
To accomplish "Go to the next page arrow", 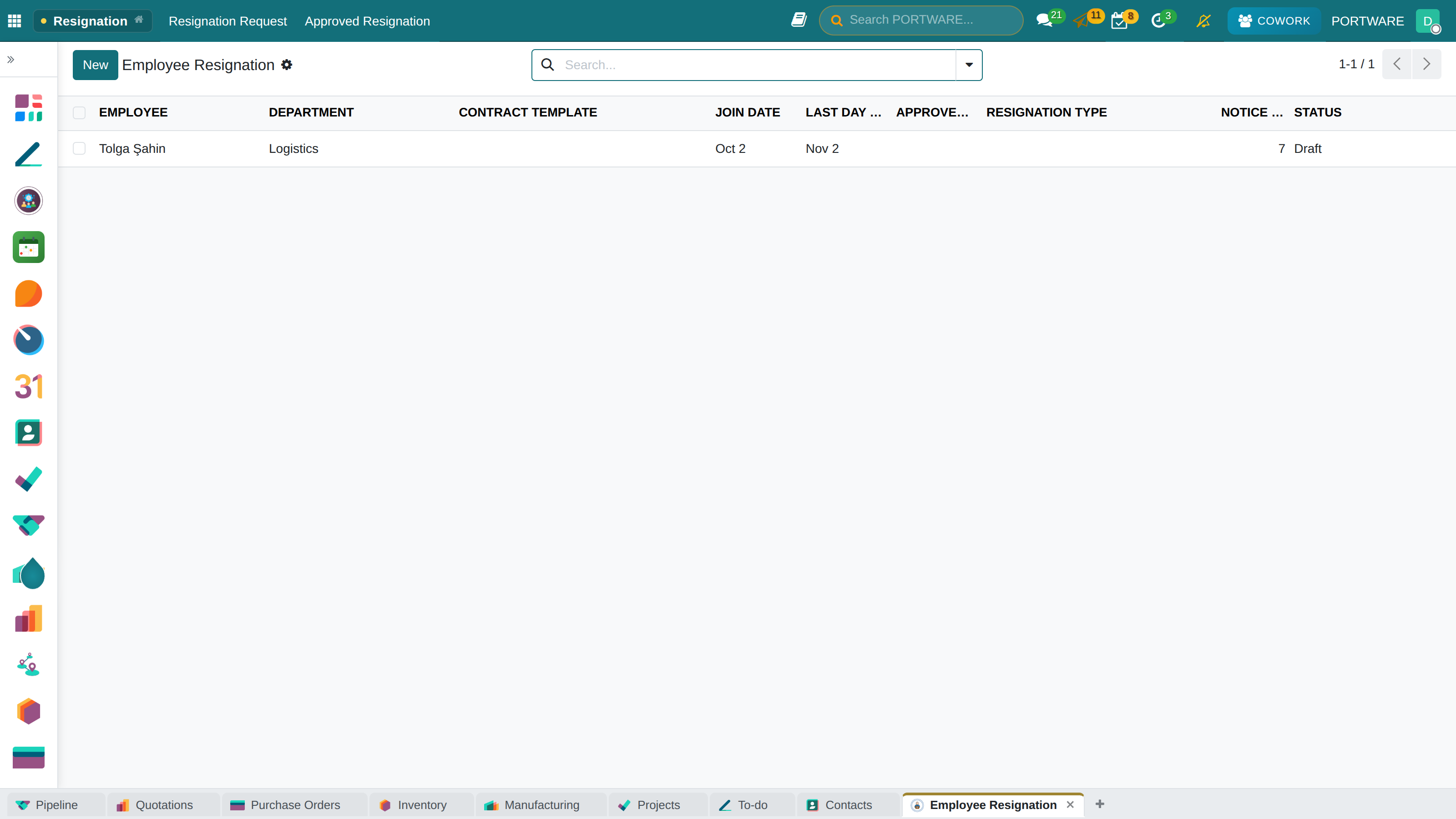I will pos(1426,64).
